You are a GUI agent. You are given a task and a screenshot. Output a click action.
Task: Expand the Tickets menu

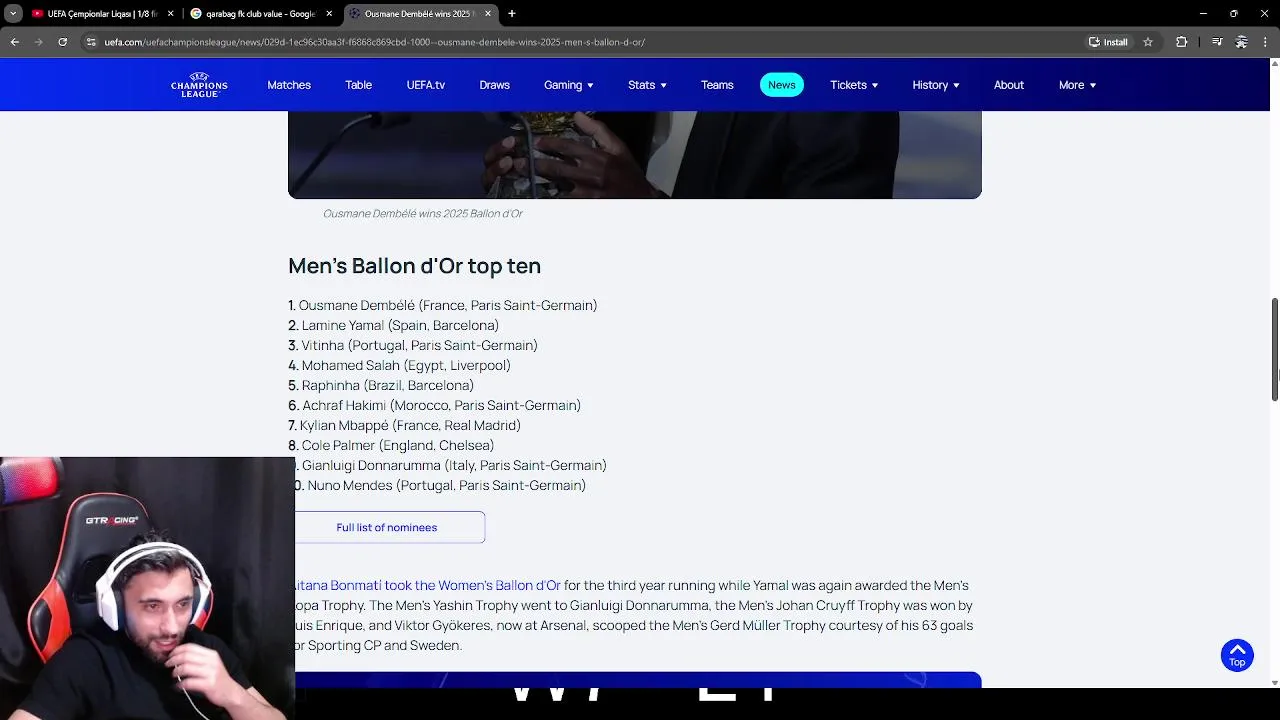854,85
